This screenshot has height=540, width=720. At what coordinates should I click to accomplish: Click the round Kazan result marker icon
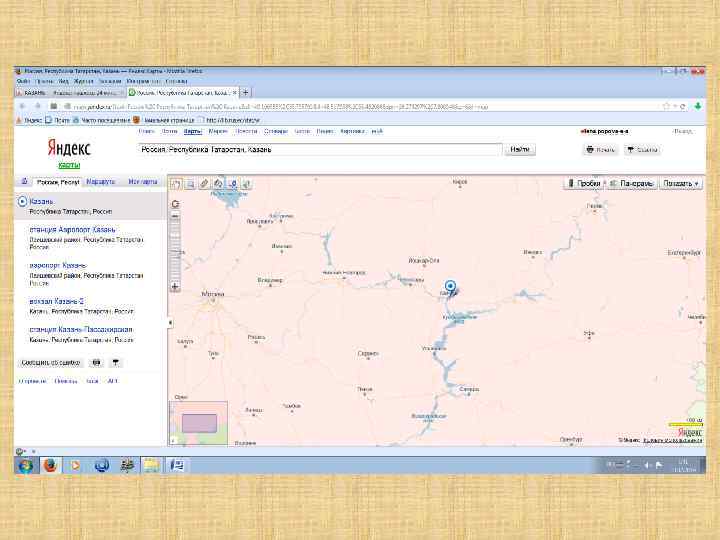coord(22,201)
